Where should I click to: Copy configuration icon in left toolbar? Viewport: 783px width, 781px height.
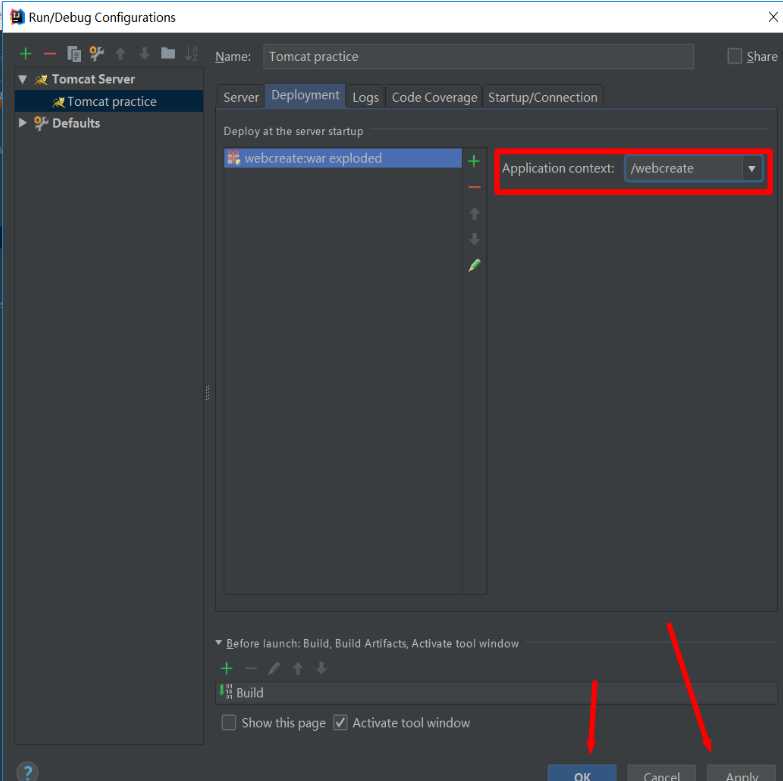pos(74,53)
